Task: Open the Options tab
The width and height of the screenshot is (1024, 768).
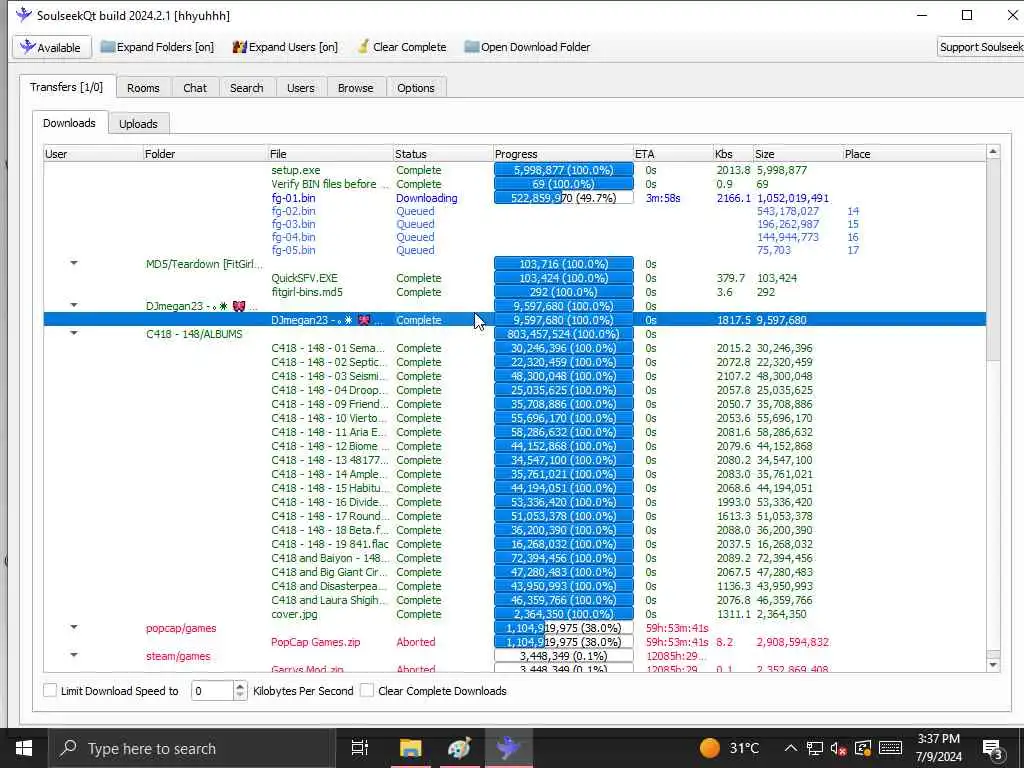Action: (415, 88)
